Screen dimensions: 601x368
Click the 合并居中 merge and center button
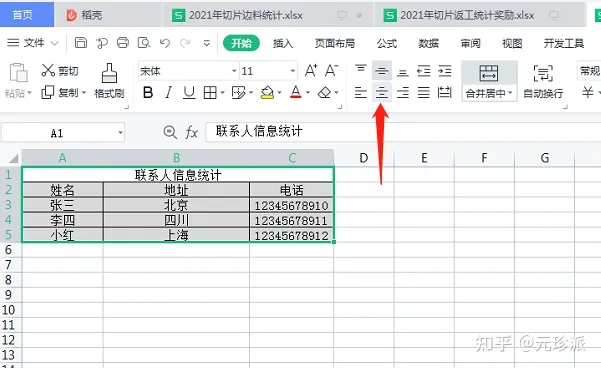point(489,81)
